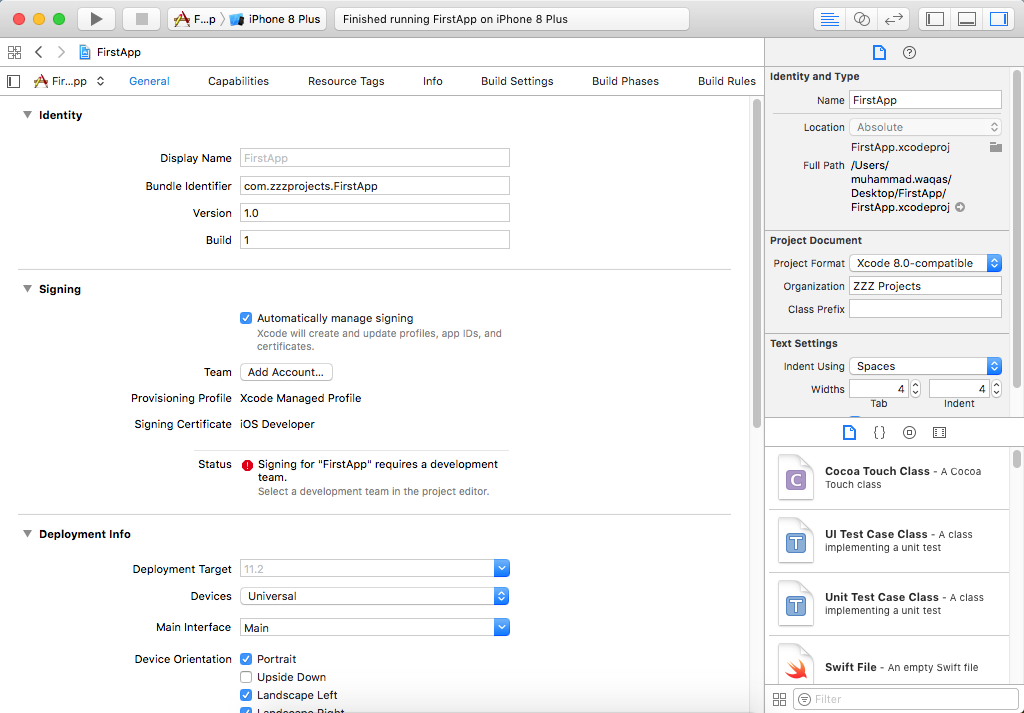Open the Location Absolute dropdown

925,127
